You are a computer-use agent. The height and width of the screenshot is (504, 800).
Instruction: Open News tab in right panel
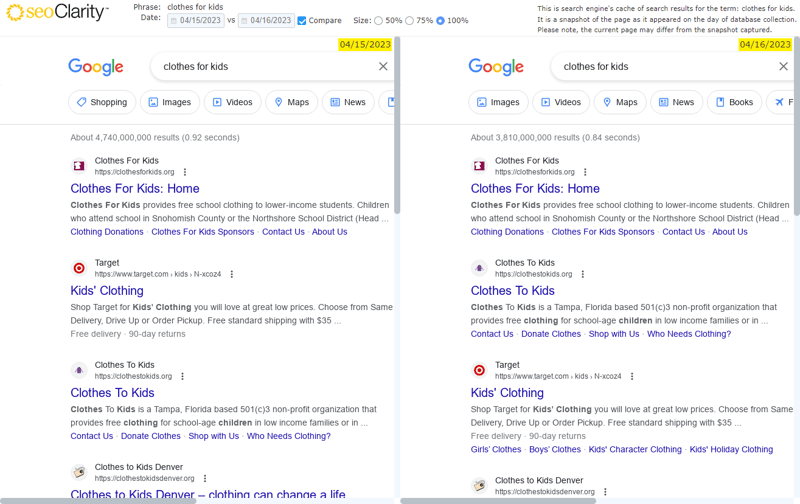coord(677,102)
